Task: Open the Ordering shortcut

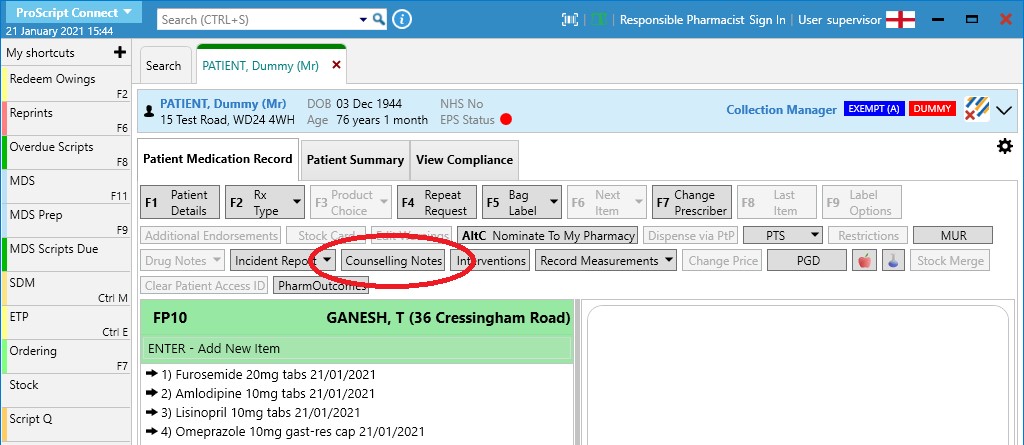Action: coord(66,357)
